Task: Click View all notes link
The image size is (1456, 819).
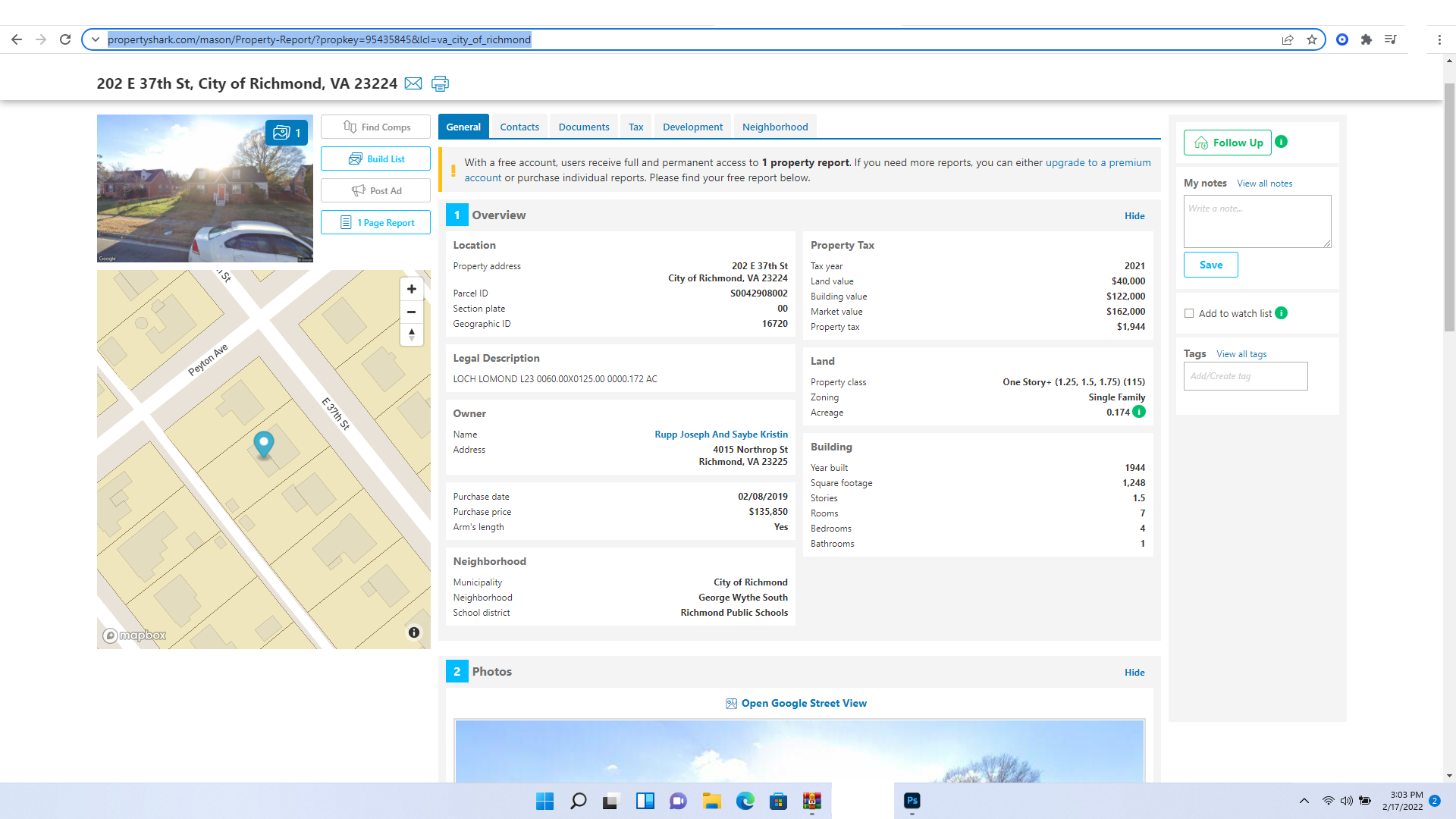Action: (x=1265, y=184)
